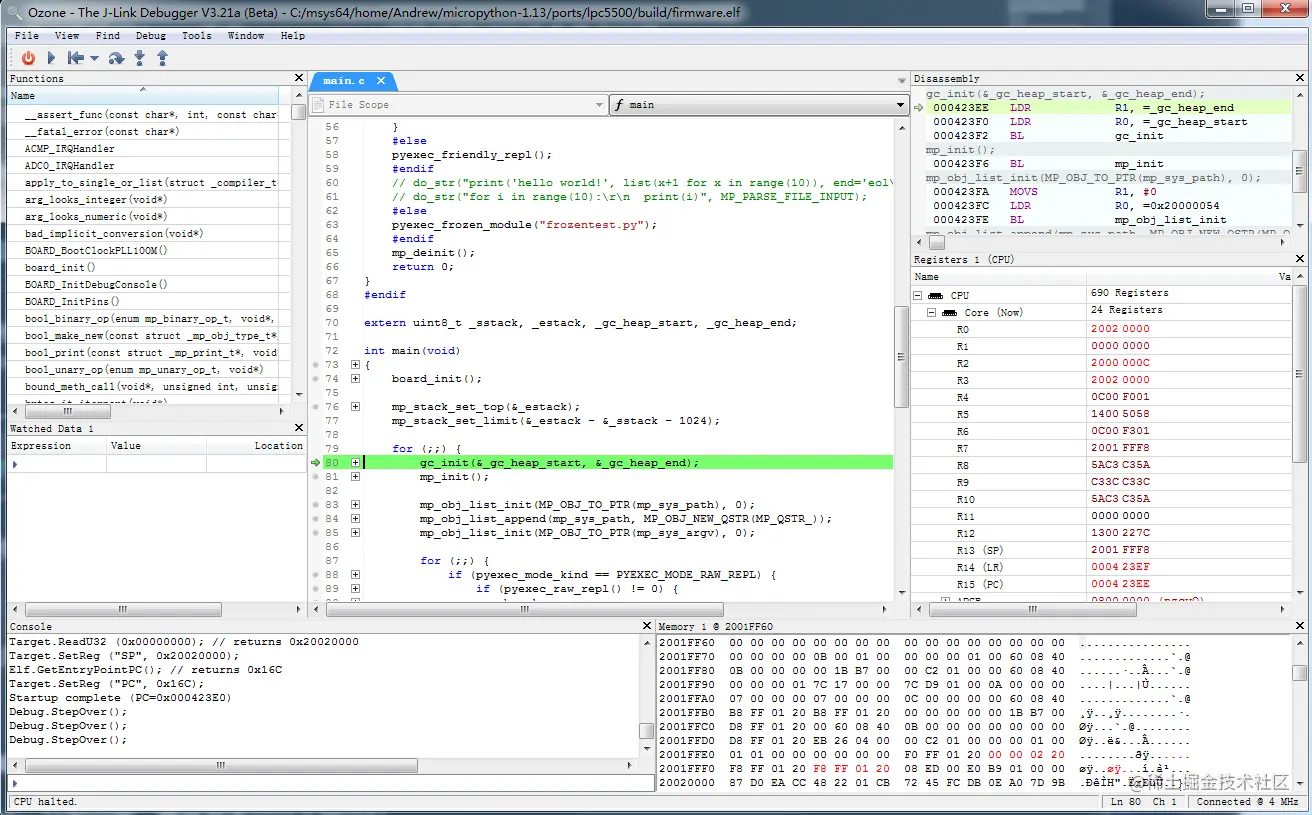This screenshot has width=1312, height=815.
Task: Expand line 76 inline assembly plus box
Action: click(355, 407)
